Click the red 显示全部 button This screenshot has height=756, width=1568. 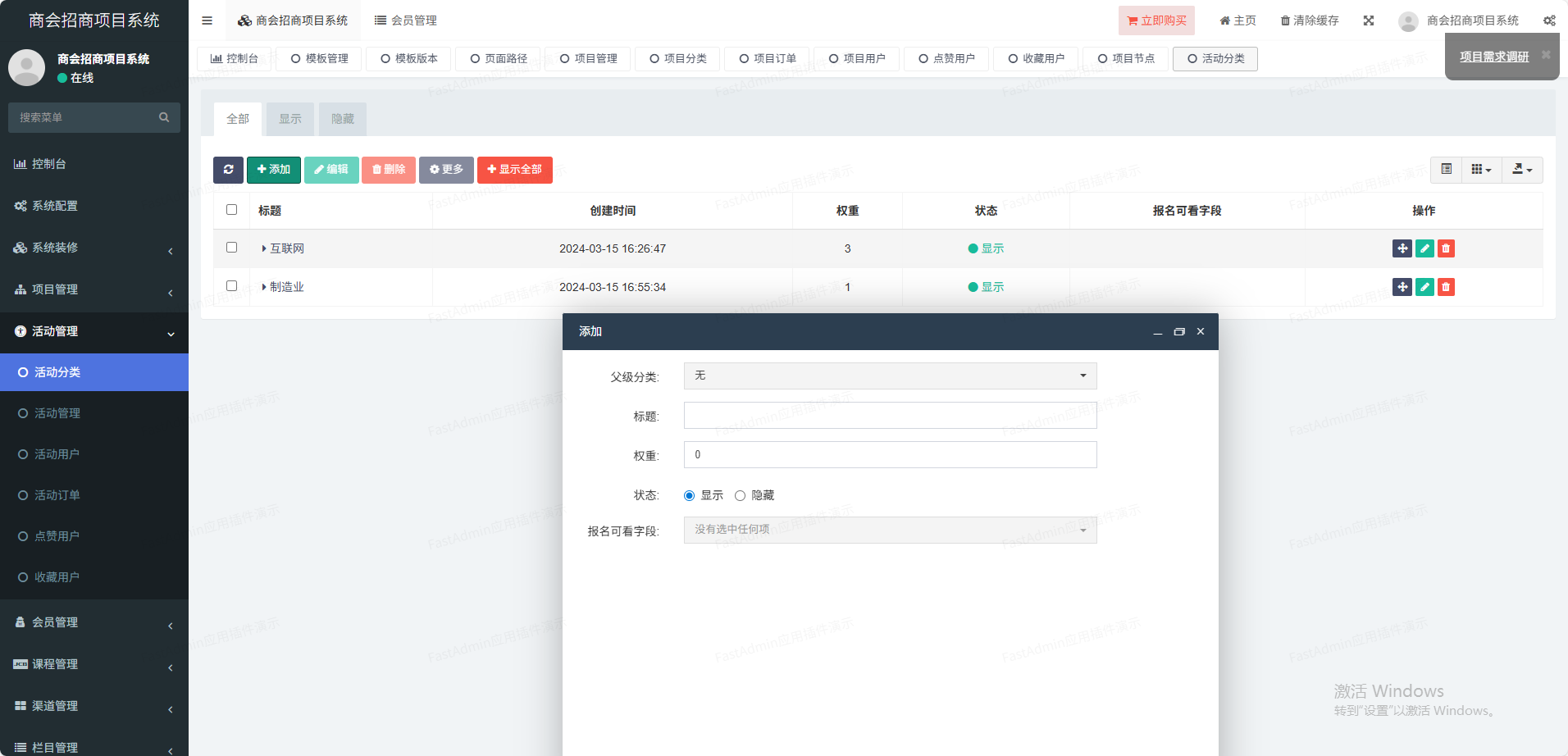click(514, 170)
